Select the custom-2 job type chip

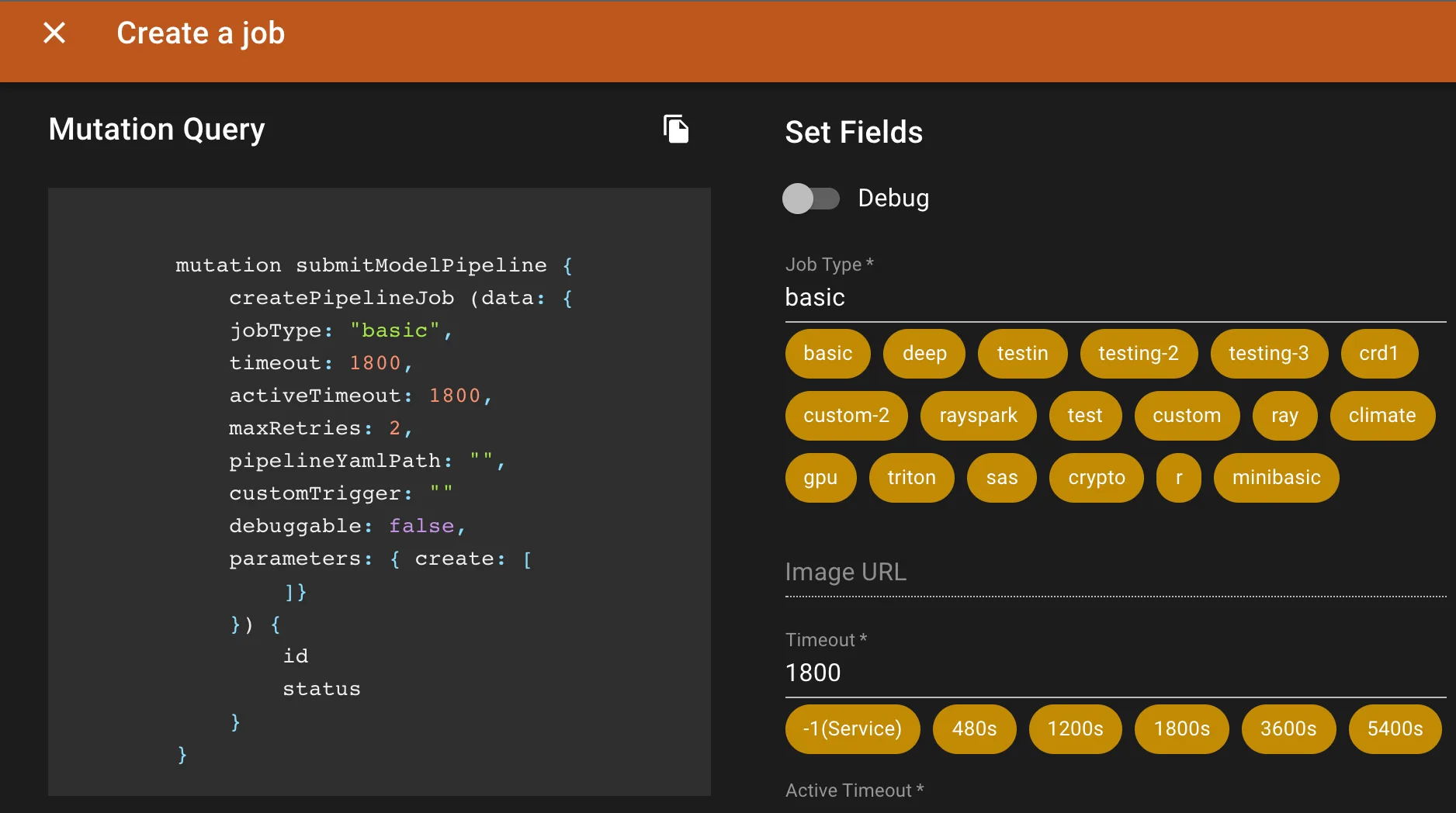[846, 416]
